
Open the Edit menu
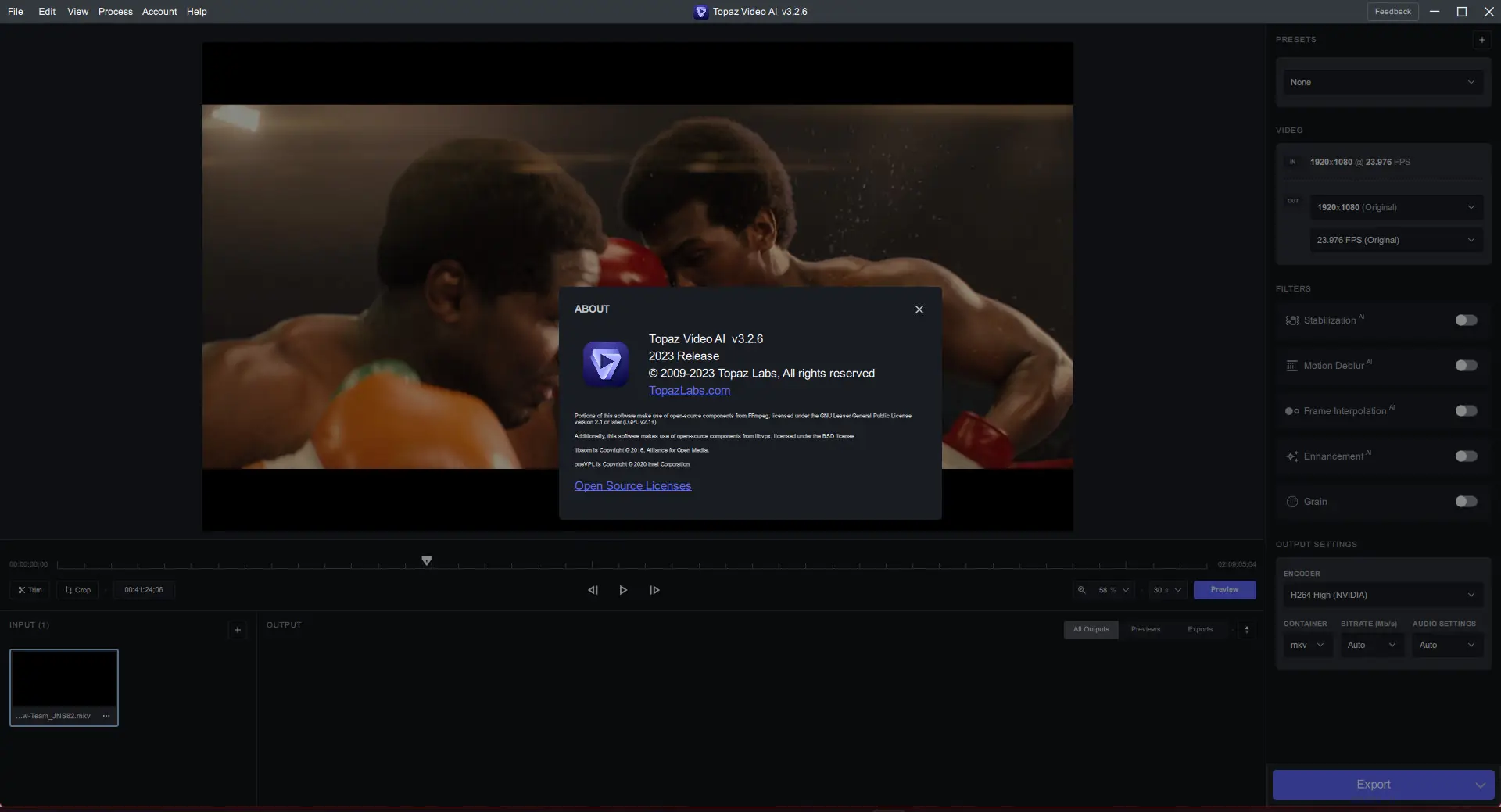(x=47, y=12)
